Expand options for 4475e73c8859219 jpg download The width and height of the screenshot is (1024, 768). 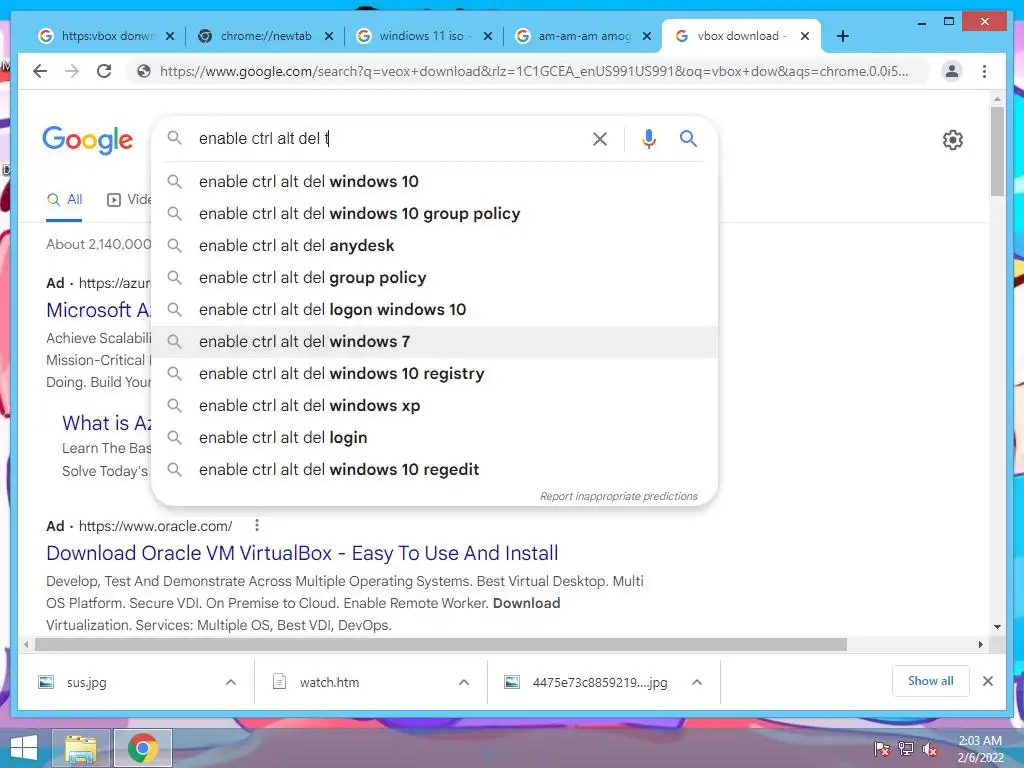coord(697,682)
